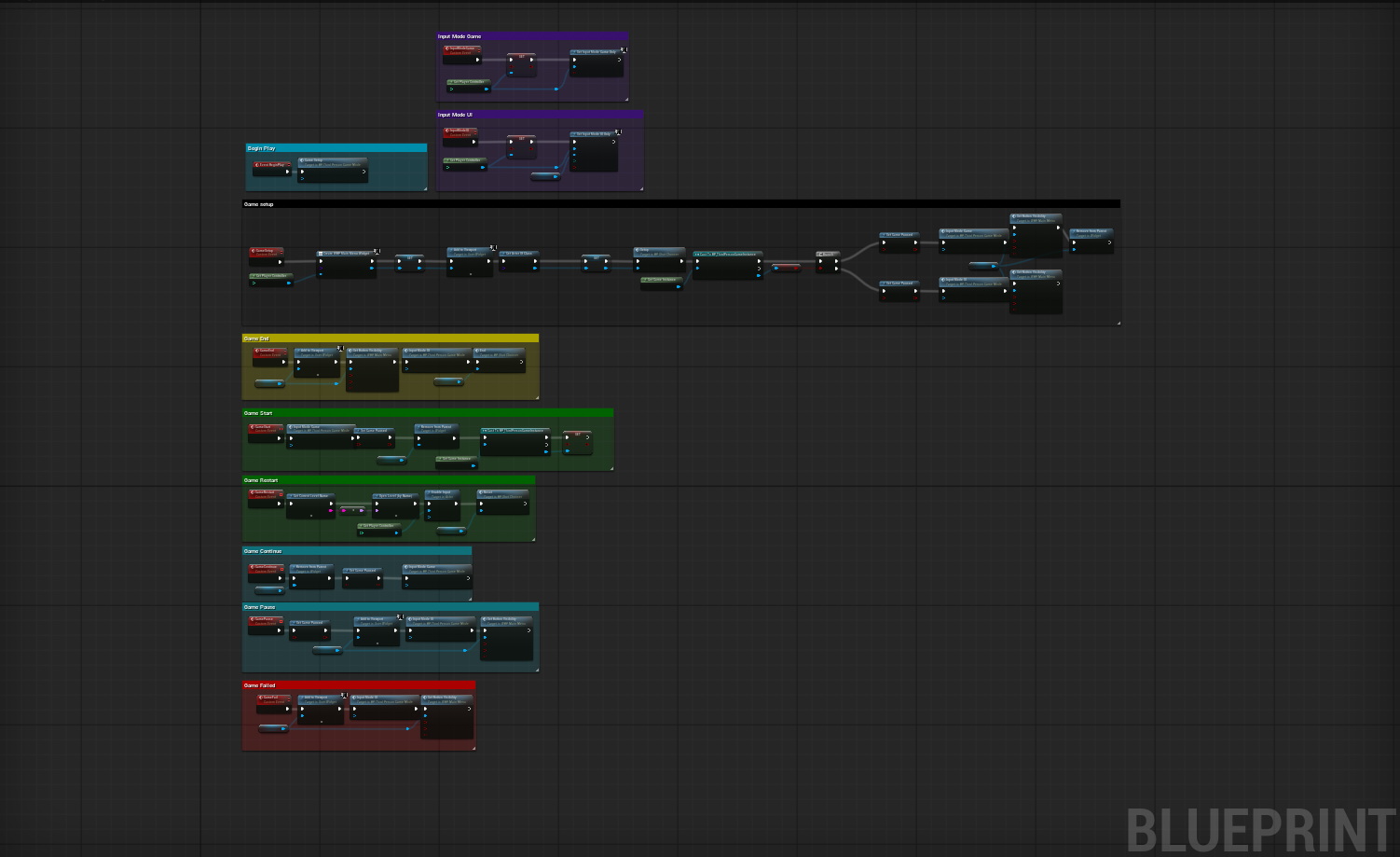Click the GameSetup custom event icon
This screenshot has height=857, width=1400.
click(254, 250)
